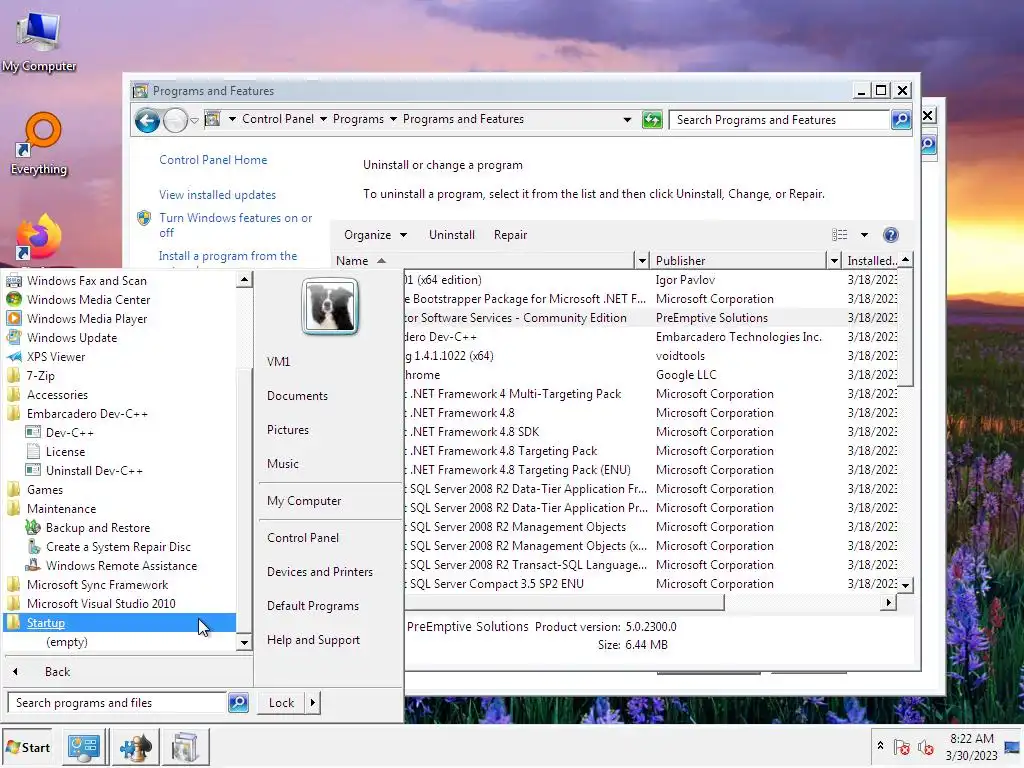Click the user avatar picture in Start menu

330,306
